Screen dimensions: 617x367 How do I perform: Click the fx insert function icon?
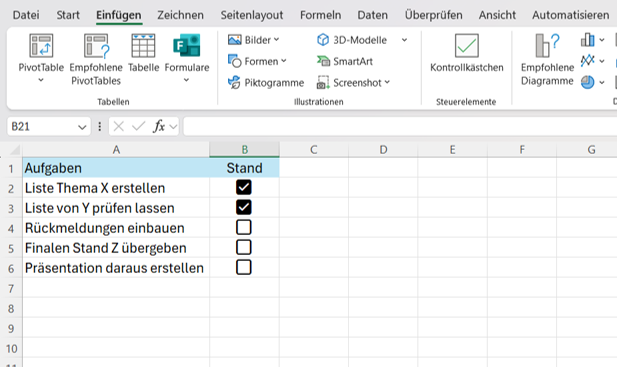click(x=159, y=126)
